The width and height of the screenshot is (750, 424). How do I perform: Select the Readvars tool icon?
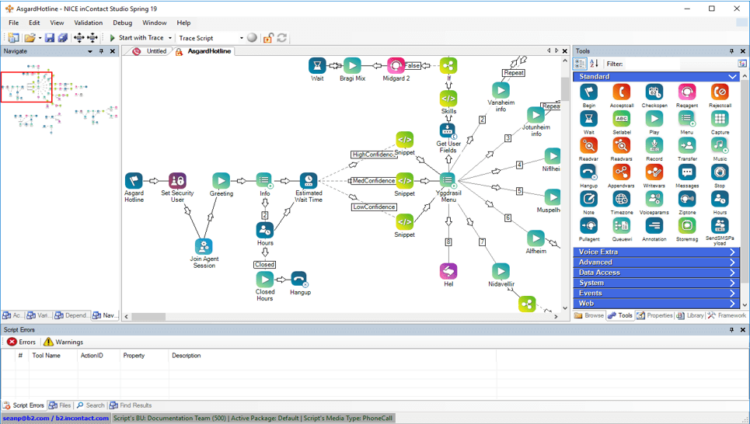point(621,145)
